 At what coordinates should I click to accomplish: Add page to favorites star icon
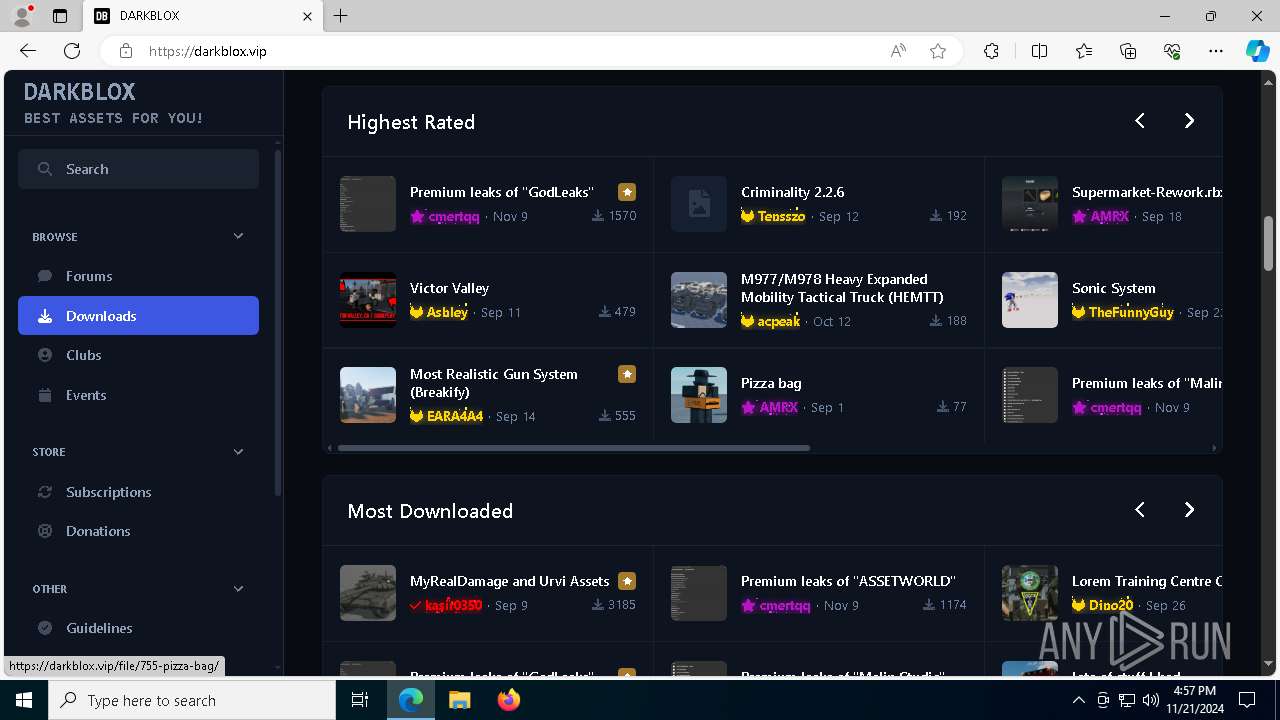point(938,51)
